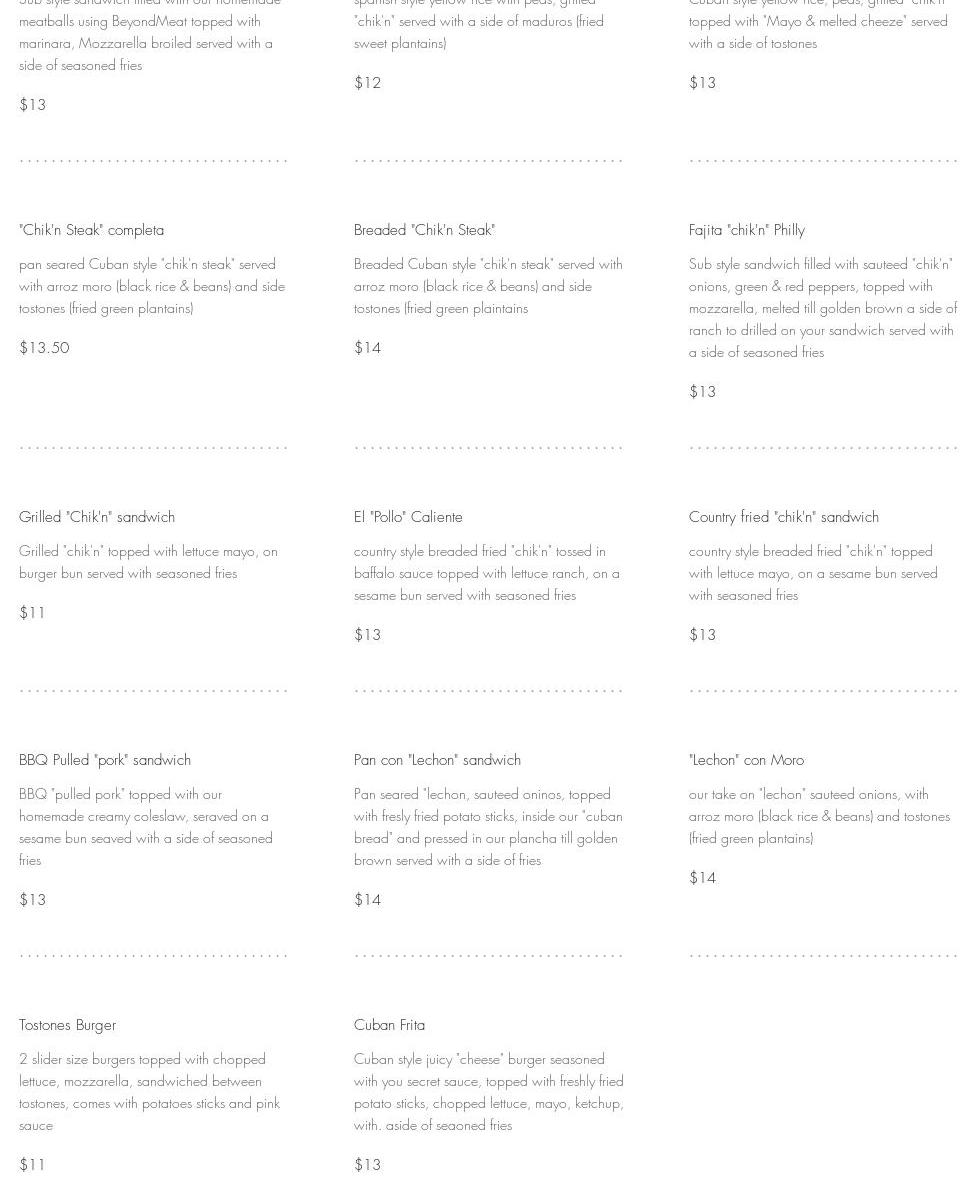965x1195 pixels.
Task: Click the $13.50 price of Chik'n Steak completa
Action: (x=44, y=348)
